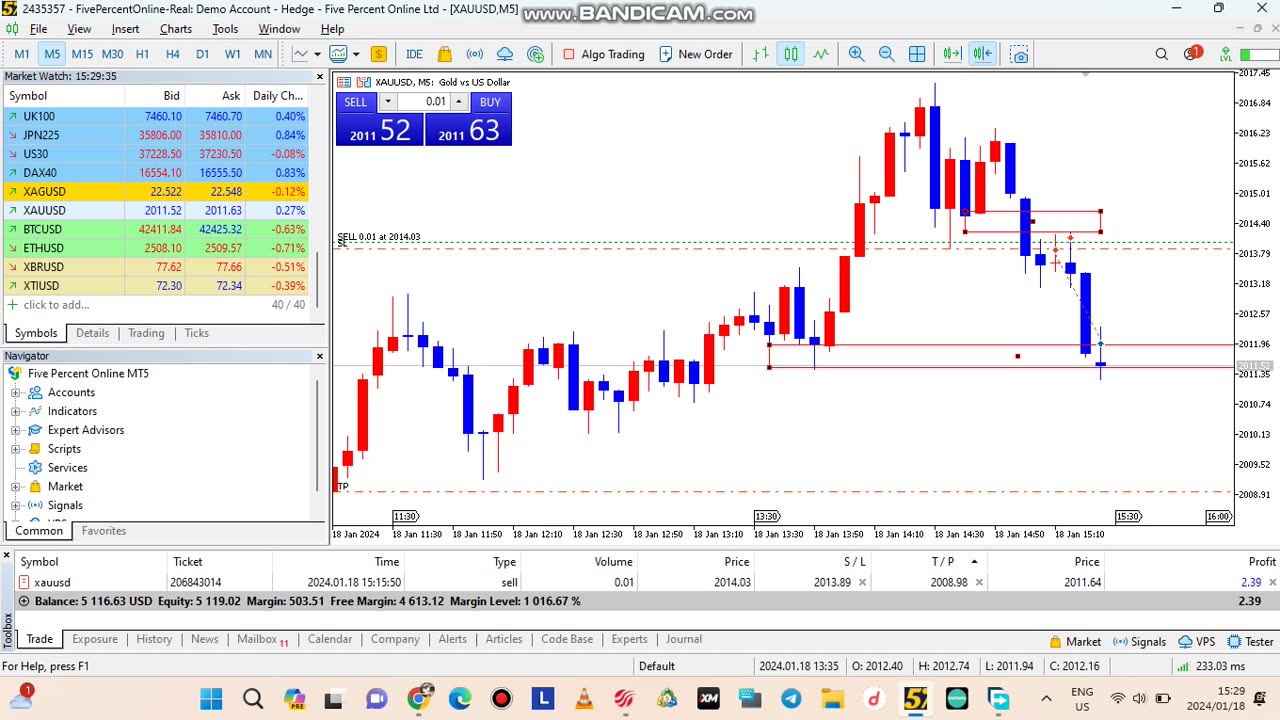Open Telegram from Windows taskbar

click(x=791, y=699)
